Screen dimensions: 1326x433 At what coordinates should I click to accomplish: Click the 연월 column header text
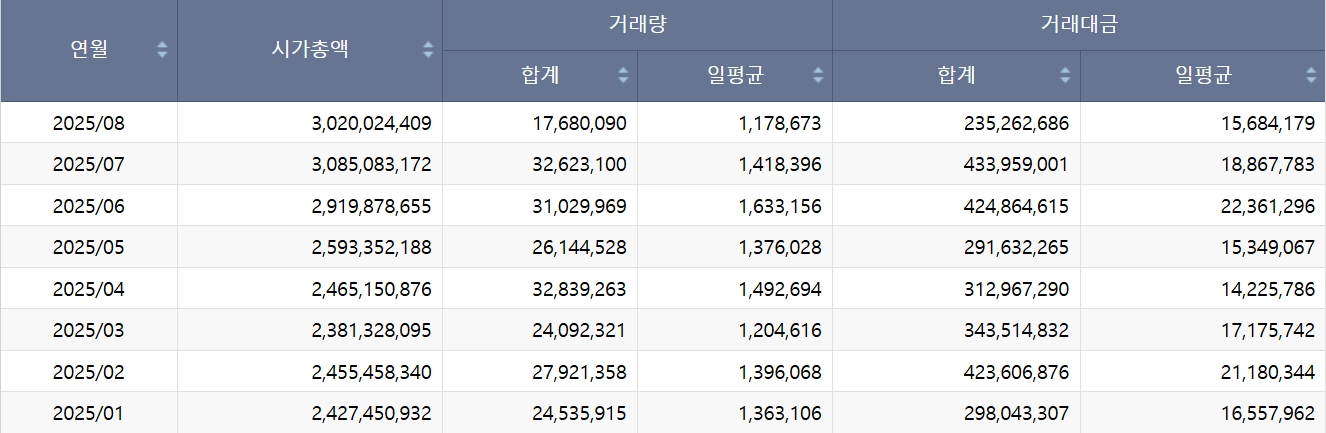89,50
